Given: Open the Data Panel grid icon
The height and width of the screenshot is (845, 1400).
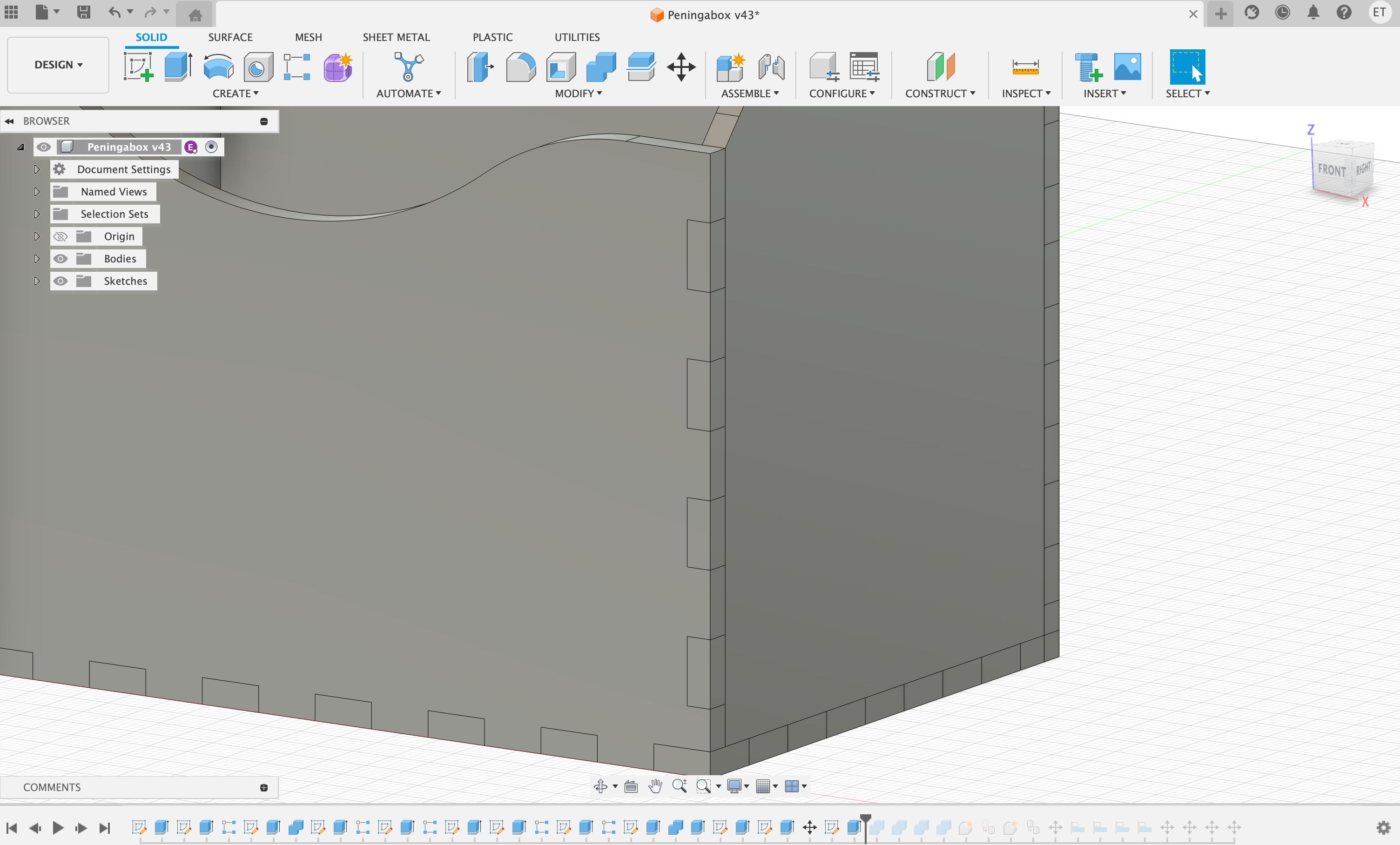Looking at the screenshot, I should 11,12.
